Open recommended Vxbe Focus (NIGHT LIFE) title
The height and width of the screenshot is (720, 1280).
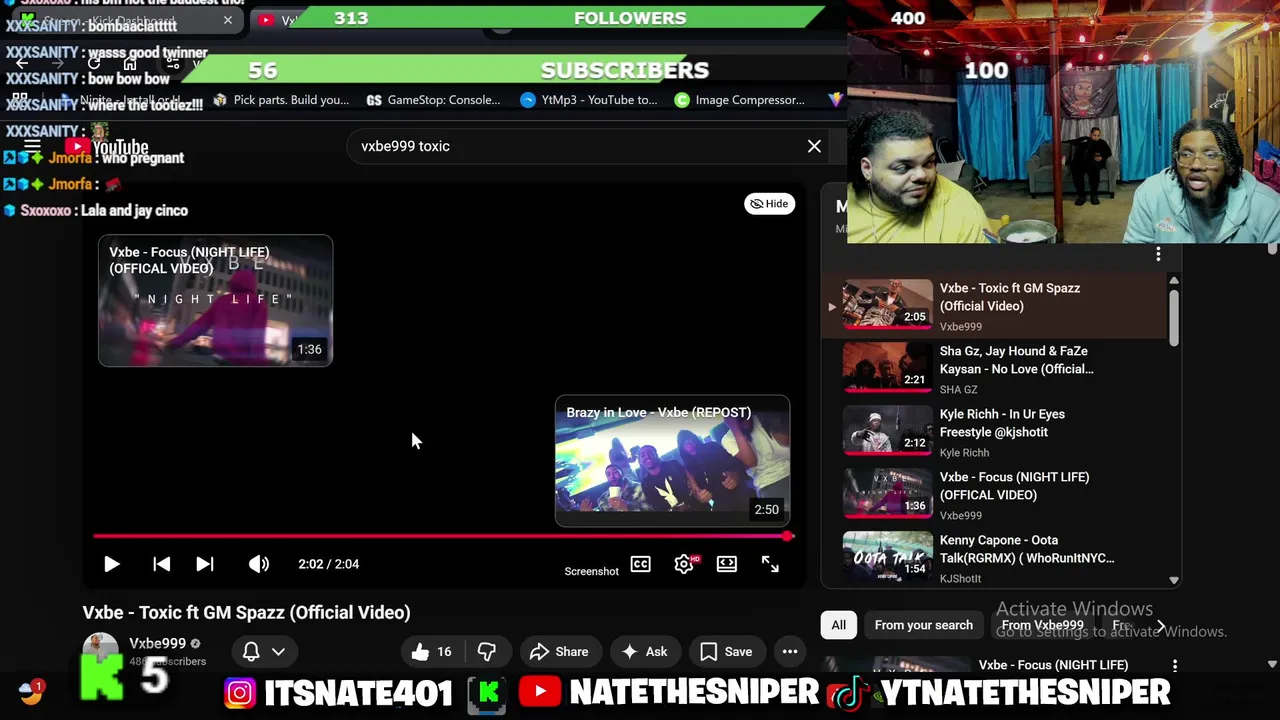[1053, 665]
